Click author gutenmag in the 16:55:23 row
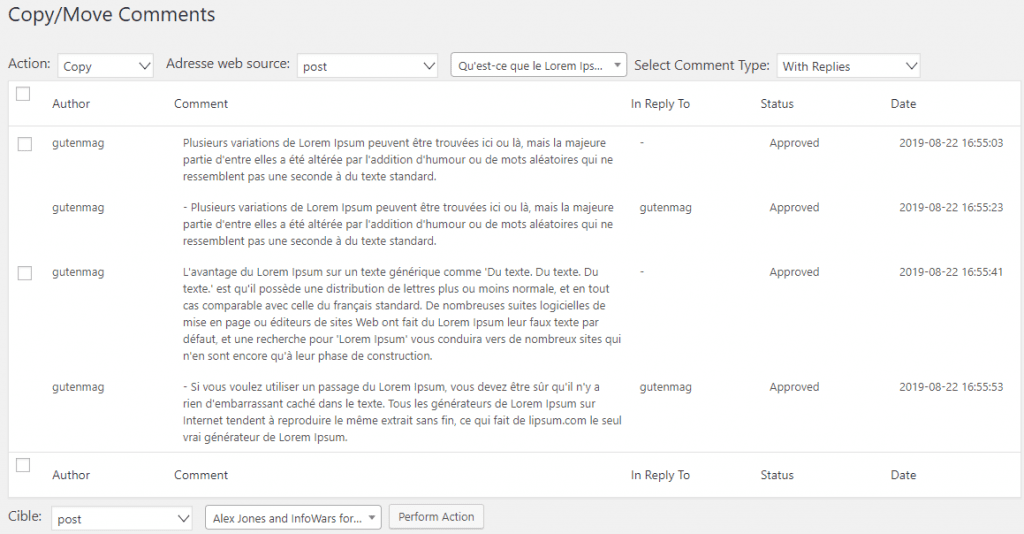This screenshot has height=534, width=1024. (78, 208)
